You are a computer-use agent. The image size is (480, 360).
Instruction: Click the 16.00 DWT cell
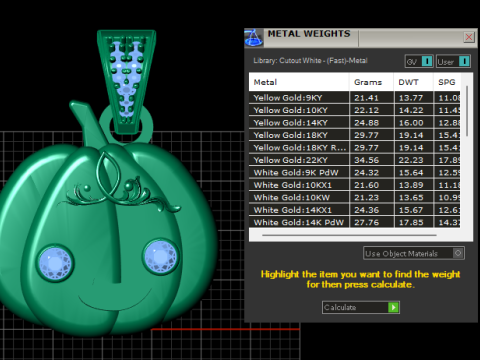(x=413, y=123)
